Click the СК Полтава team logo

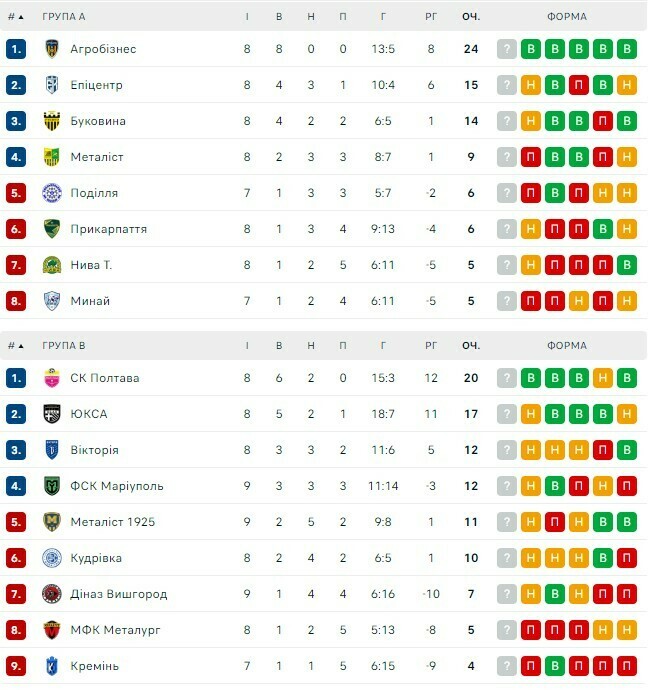click(52, 378)
